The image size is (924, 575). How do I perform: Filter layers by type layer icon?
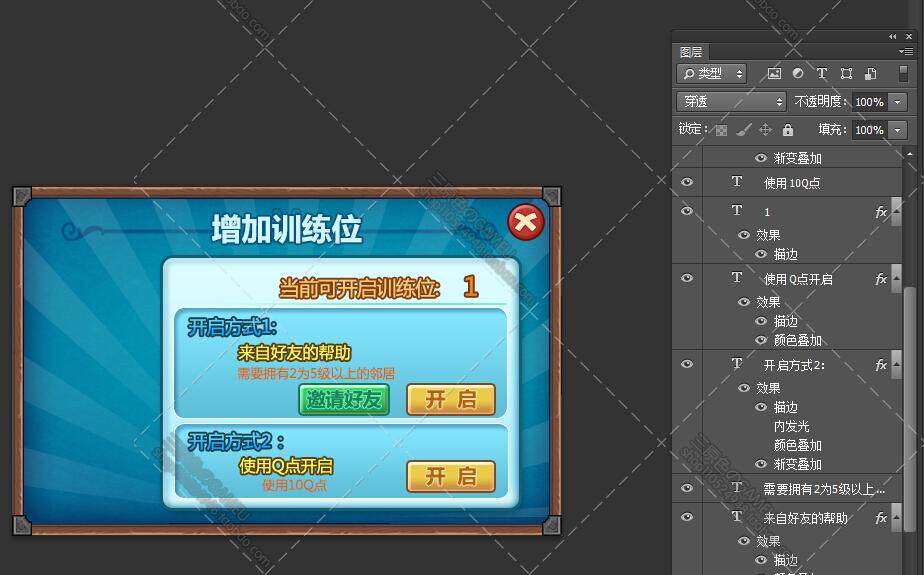822,73
